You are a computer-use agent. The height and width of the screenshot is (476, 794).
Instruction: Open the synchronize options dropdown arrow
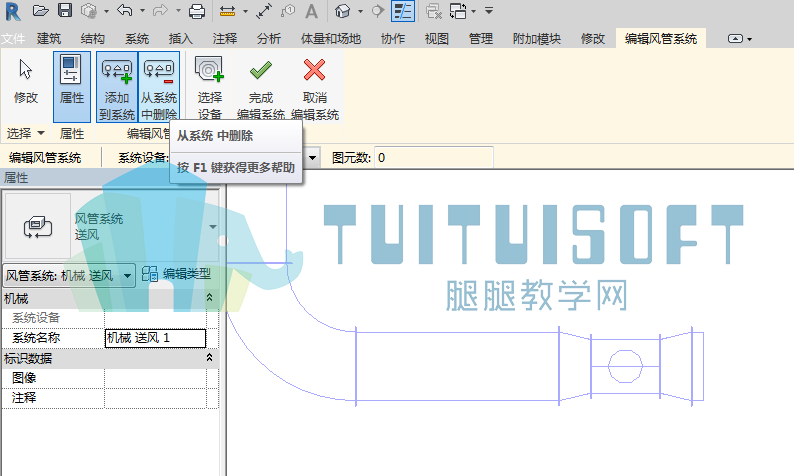click(x=106, y=11)
